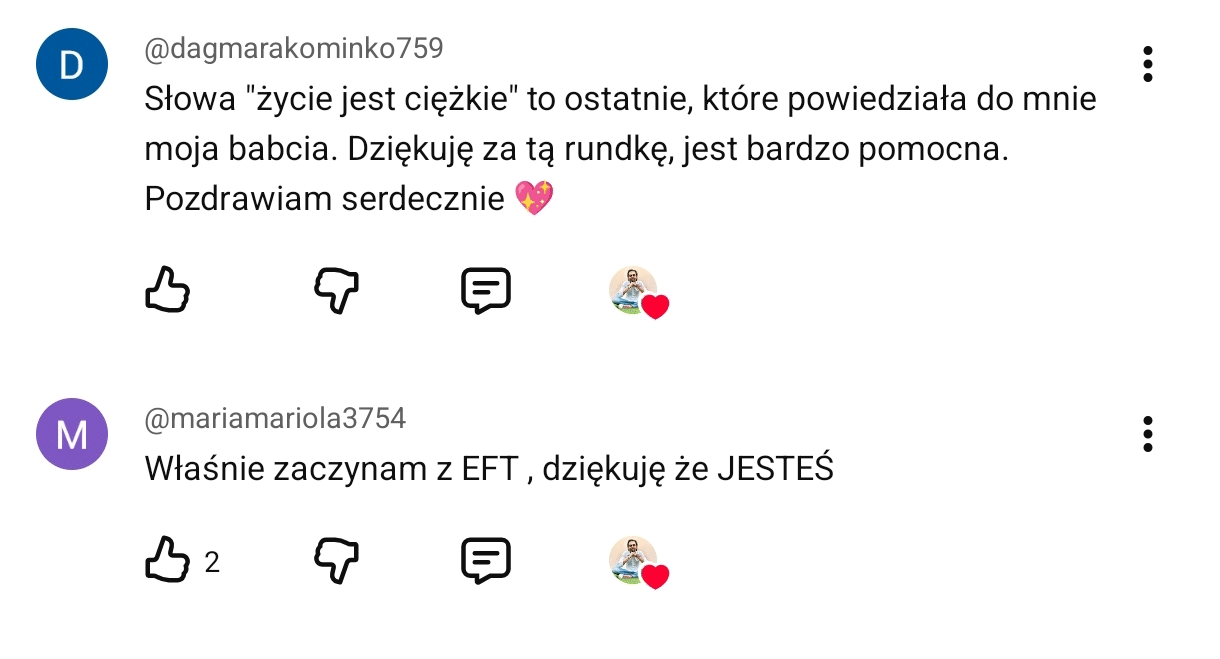Reply to mariamariola3754's comment

(486, 560)
